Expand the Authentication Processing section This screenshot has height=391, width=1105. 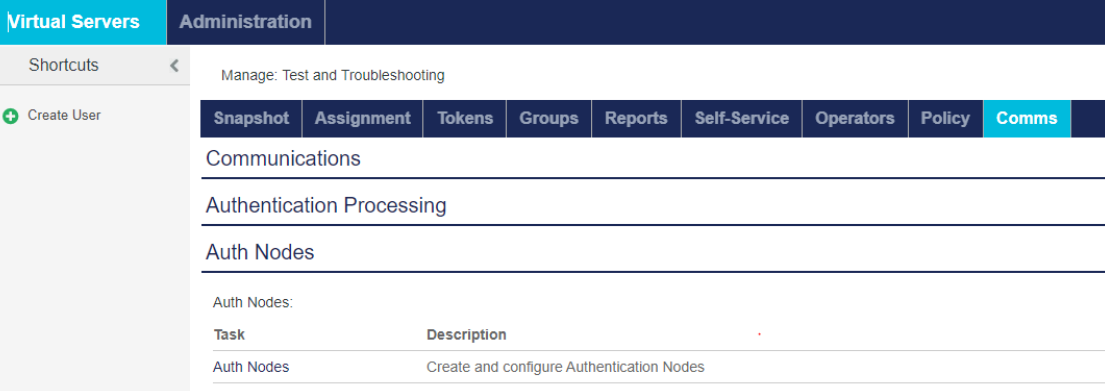pyautogui.click(x=653, y=206)
